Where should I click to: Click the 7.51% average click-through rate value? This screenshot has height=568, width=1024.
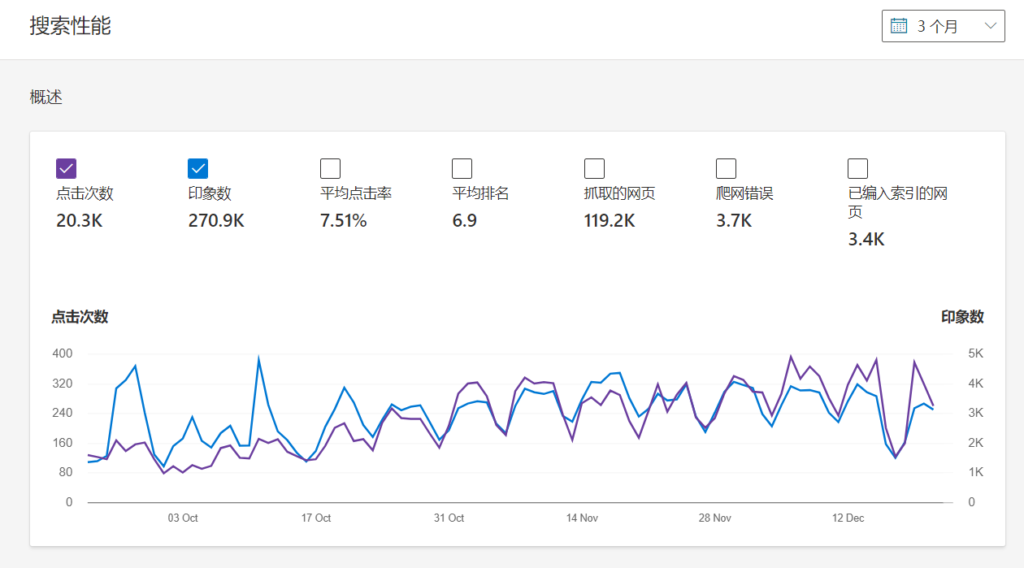(x=343, y=221)
